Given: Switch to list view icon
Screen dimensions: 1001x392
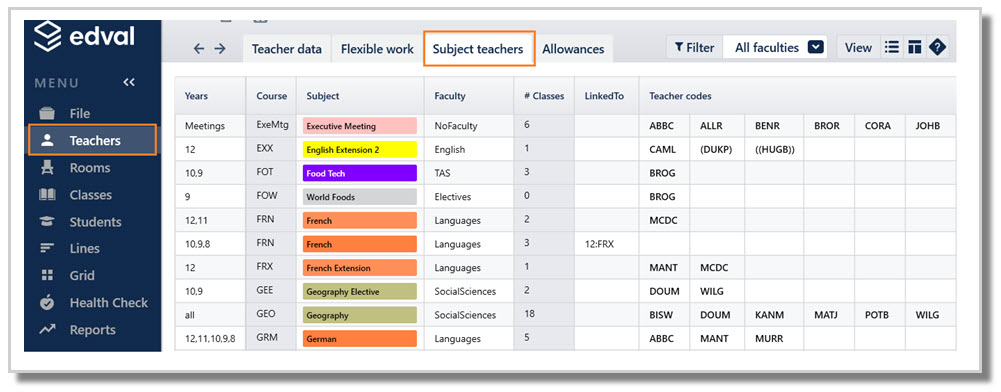Looking at the screenshot, I should pos(892,48).
